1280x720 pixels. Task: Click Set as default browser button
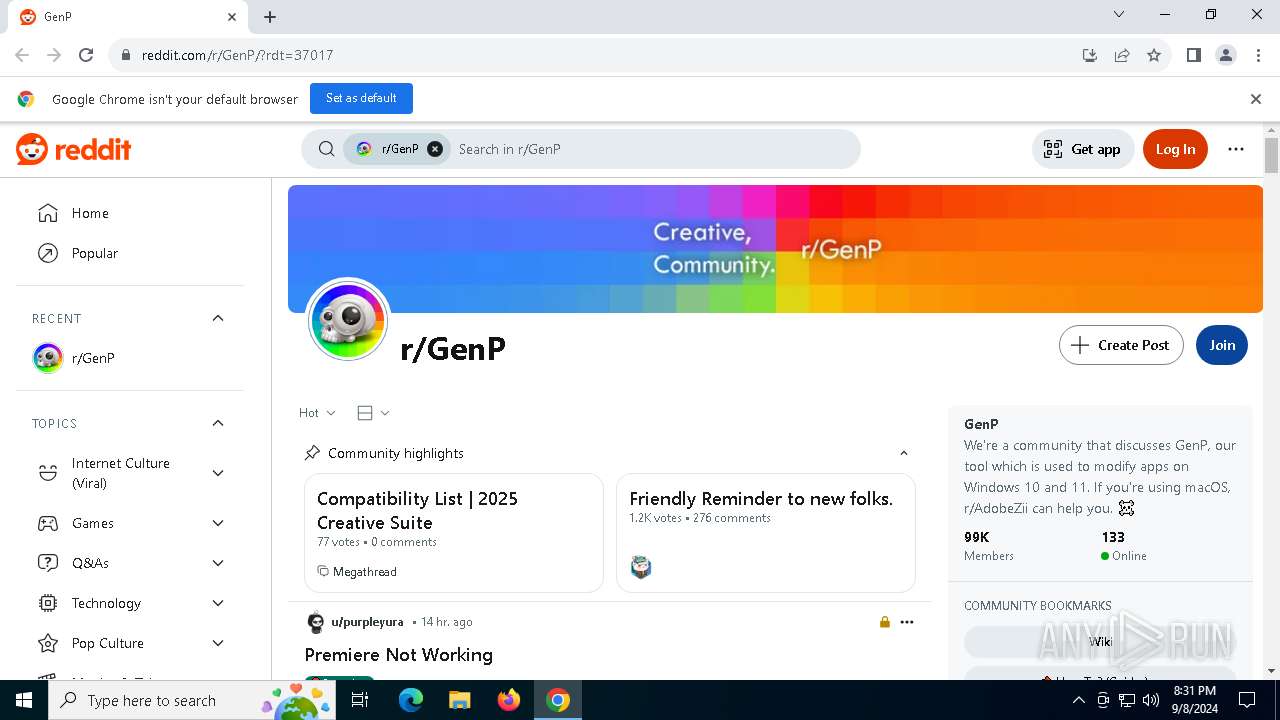[x=361, y=98]
